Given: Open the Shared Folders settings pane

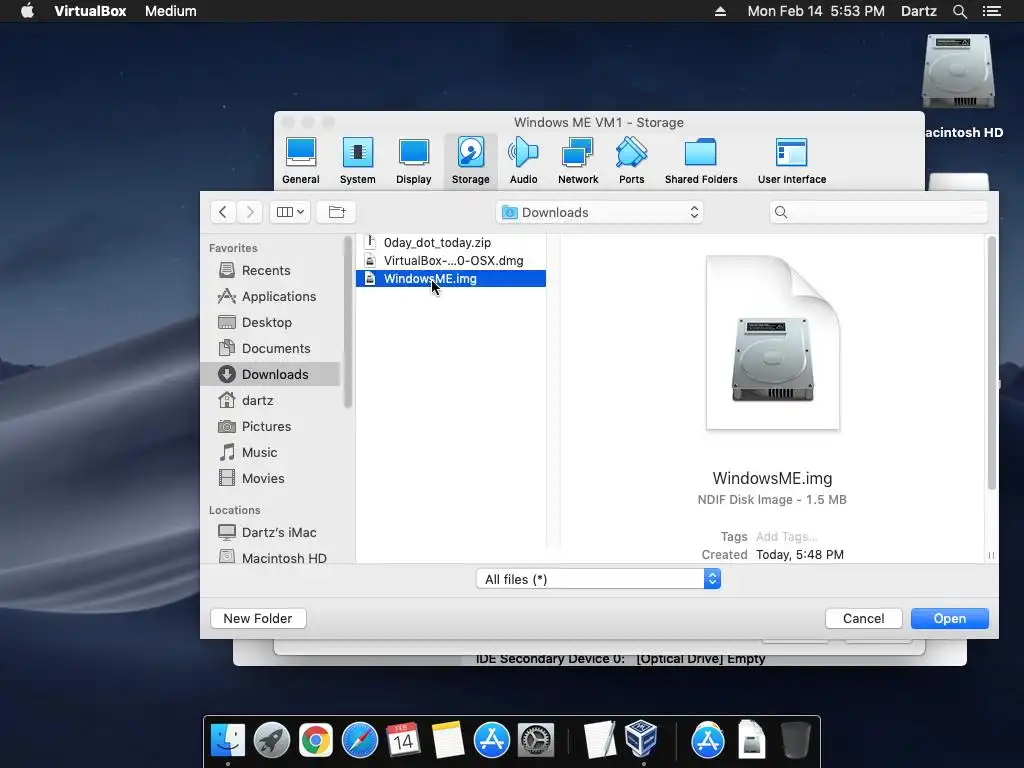Looking at the screenshot, I should [701, 161].
